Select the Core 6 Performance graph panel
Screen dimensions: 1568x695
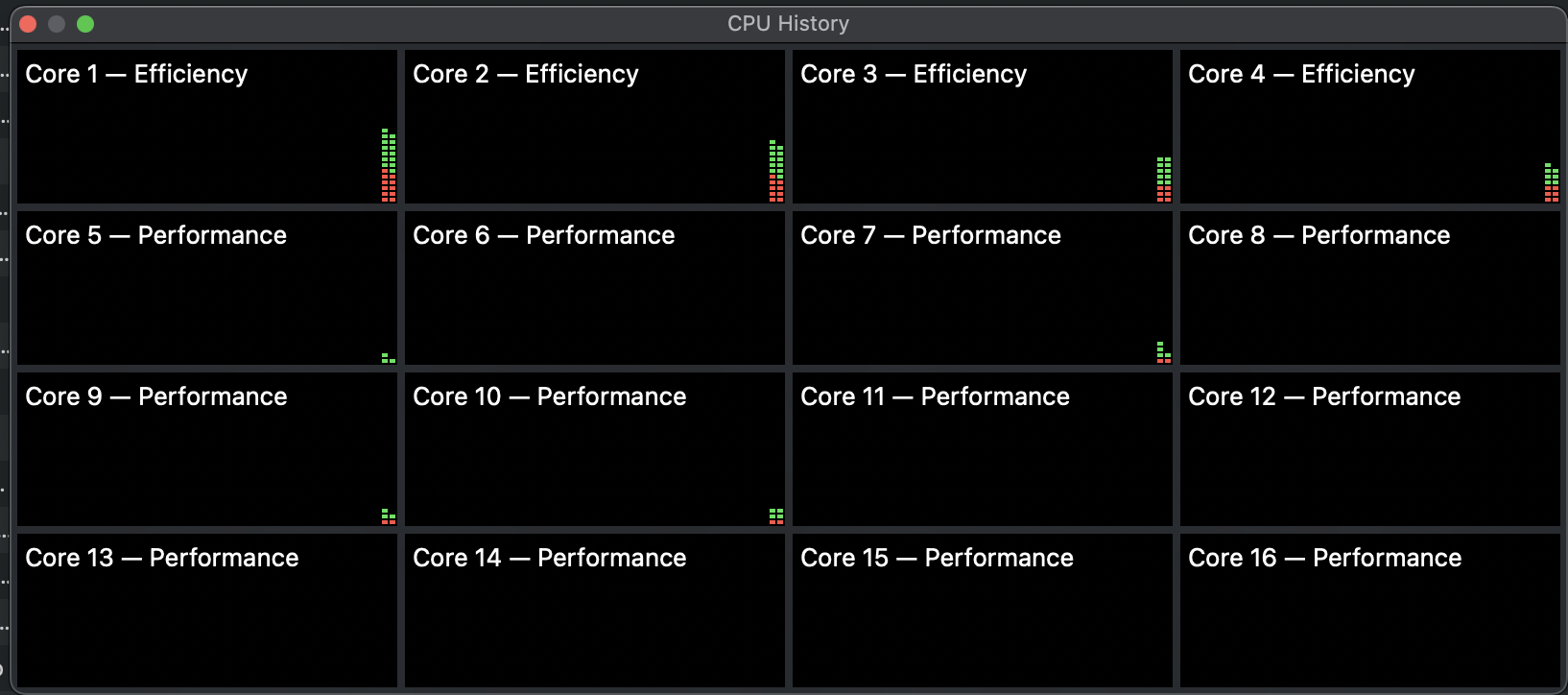pyautogui.click(x=594, y=288)
